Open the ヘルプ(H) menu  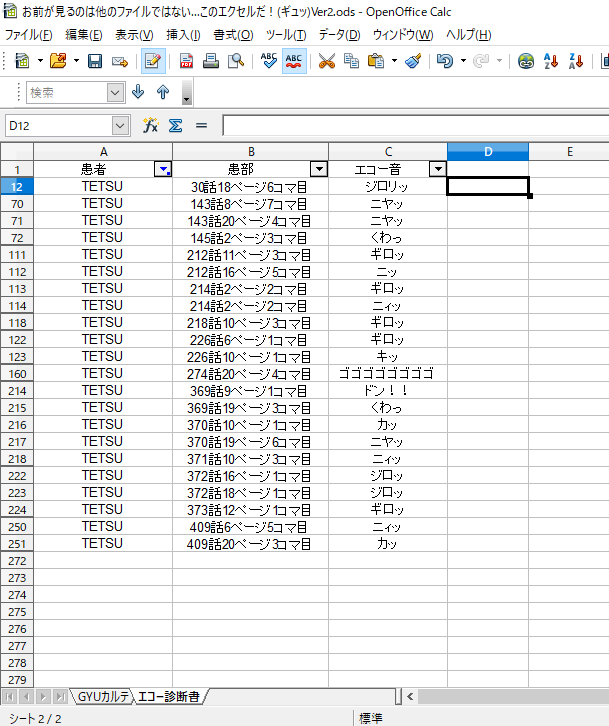pos(469,35)
